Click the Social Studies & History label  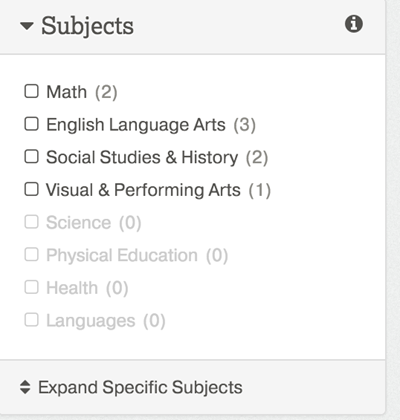coord(142,157)
